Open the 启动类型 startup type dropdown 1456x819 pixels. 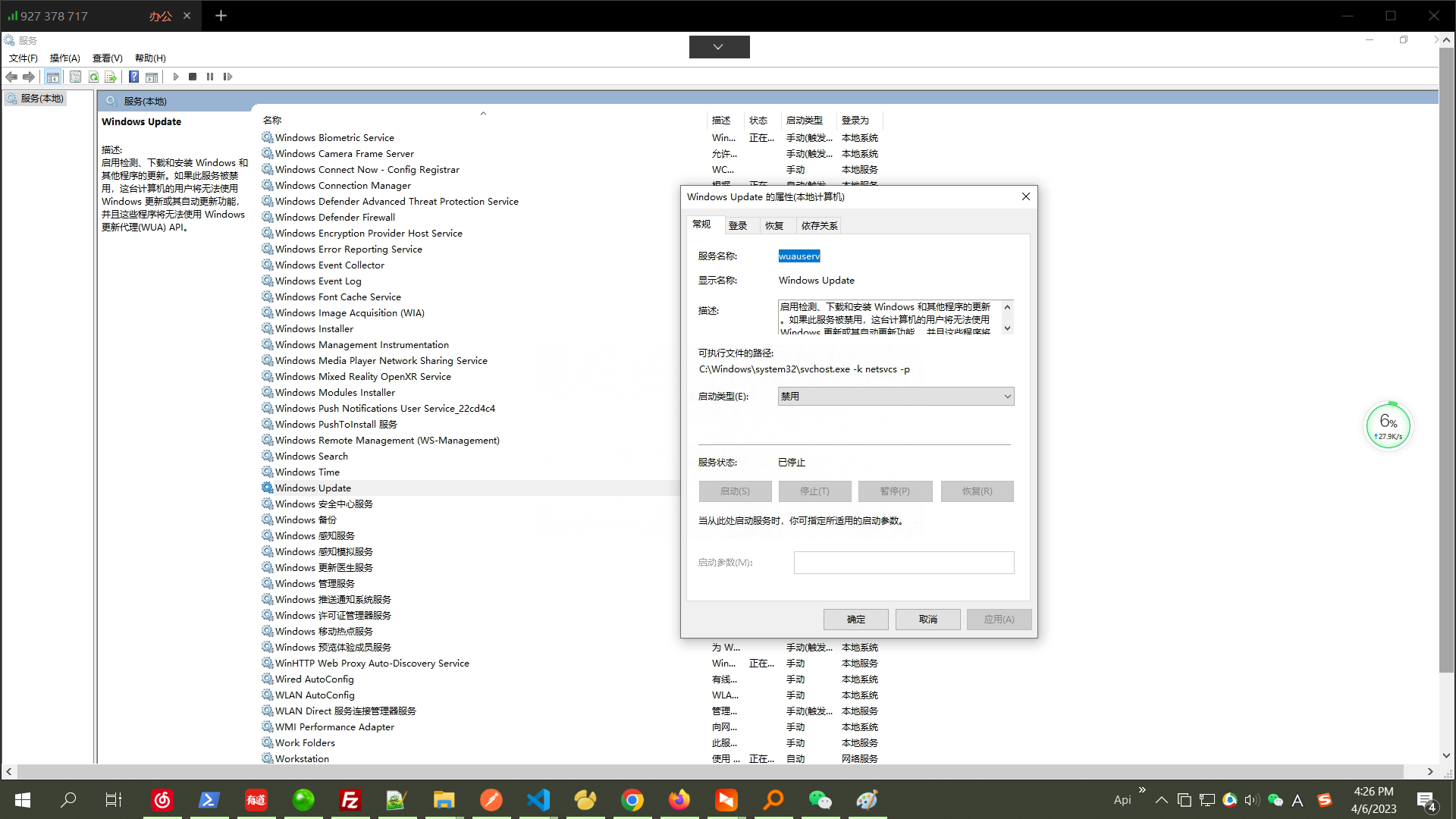(x=895, y=396)
